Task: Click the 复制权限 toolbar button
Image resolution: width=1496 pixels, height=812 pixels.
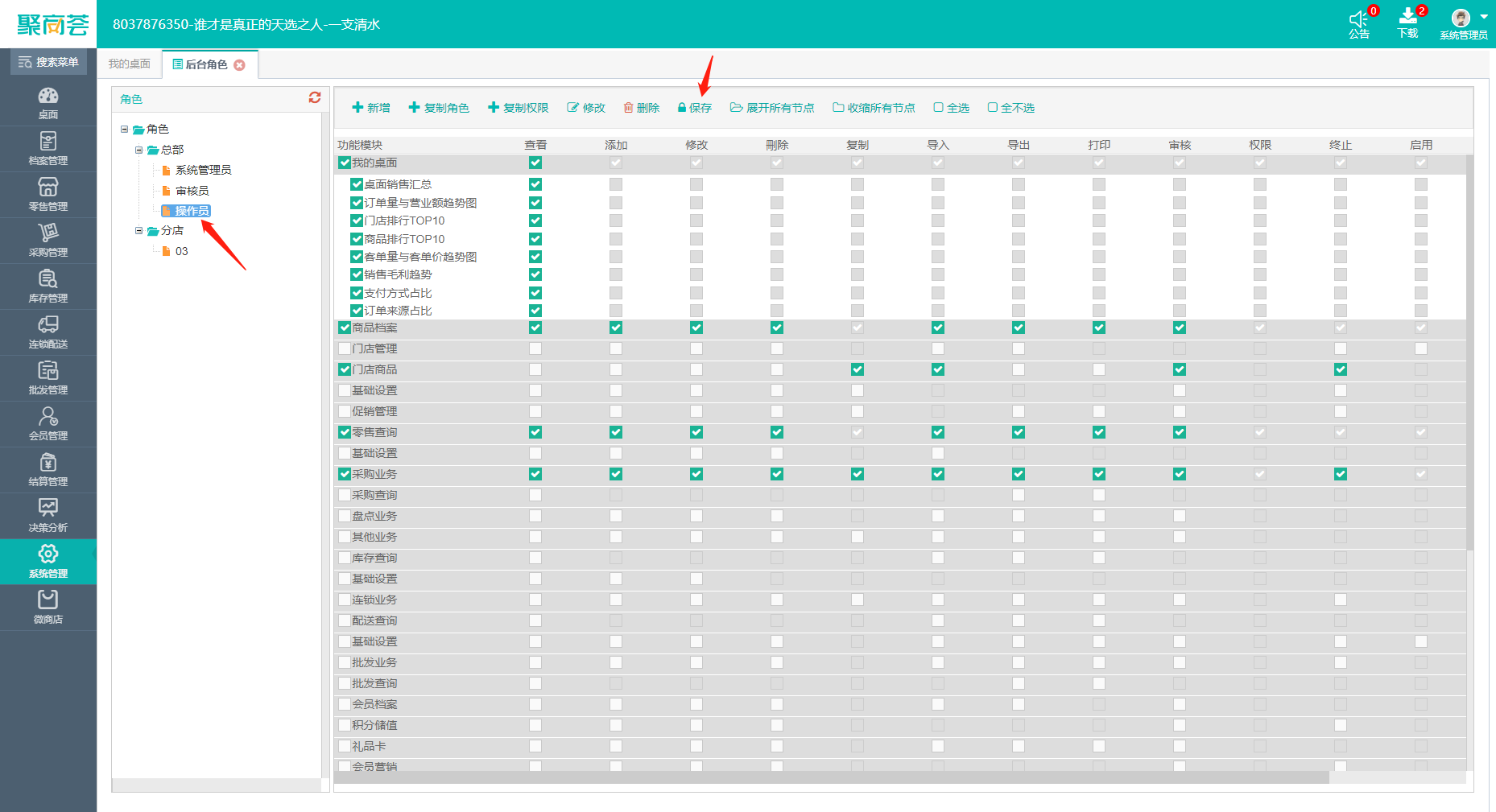Action: (x=519, y=108)
